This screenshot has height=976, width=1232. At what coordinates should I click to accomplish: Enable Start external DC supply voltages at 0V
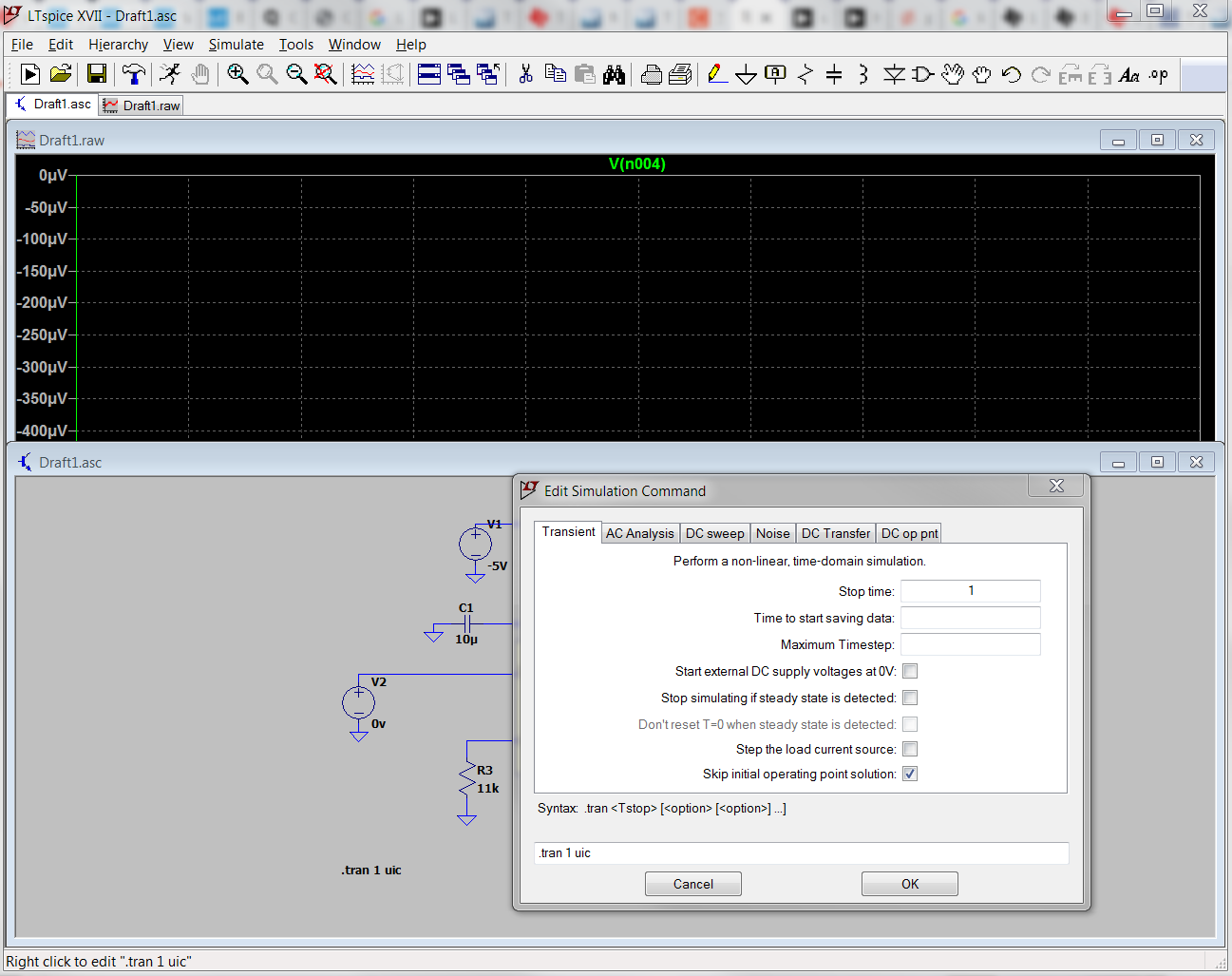(910, 671)
